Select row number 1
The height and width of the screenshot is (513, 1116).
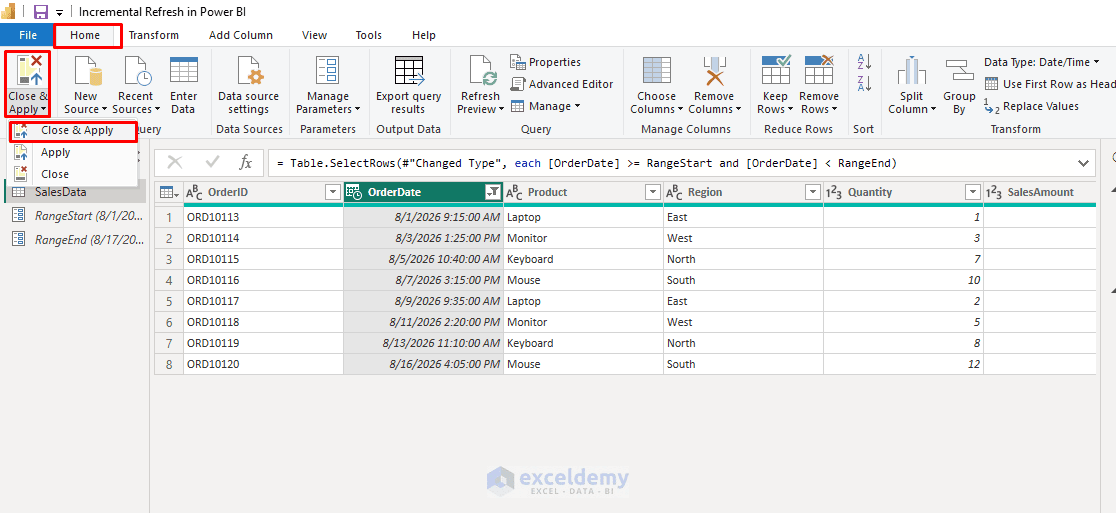click(169, 217)
